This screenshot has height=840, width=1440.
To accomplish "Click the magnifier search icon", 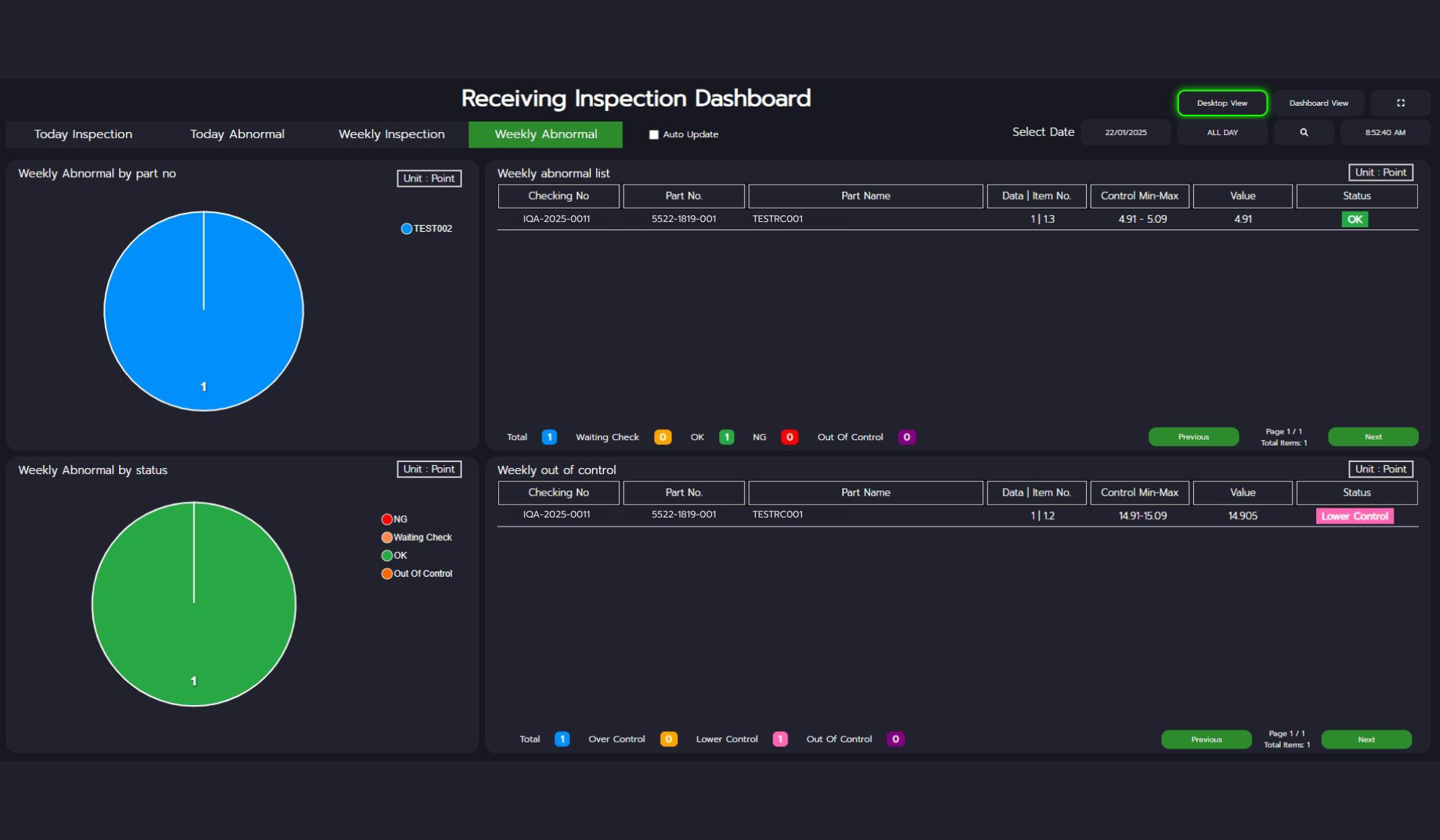I will click(1303, 133).
